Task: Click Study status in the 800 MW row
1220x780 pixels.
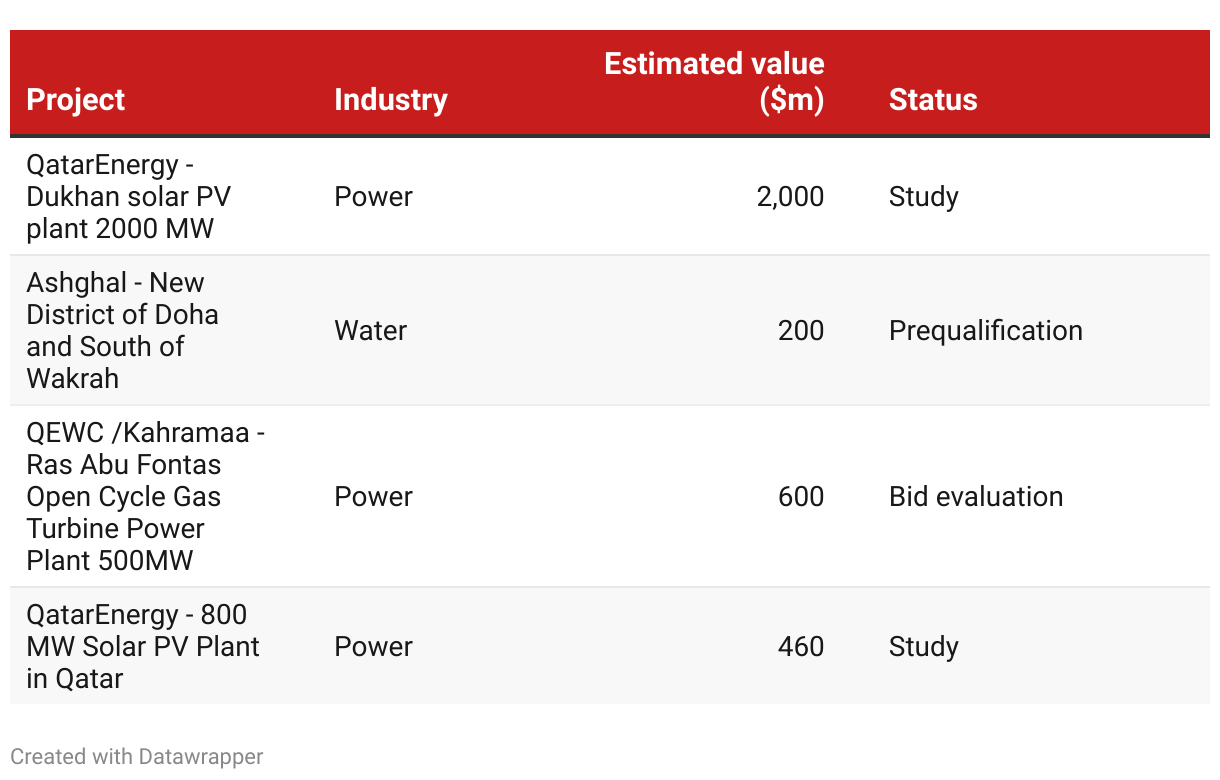Action: tap(924, 647)
